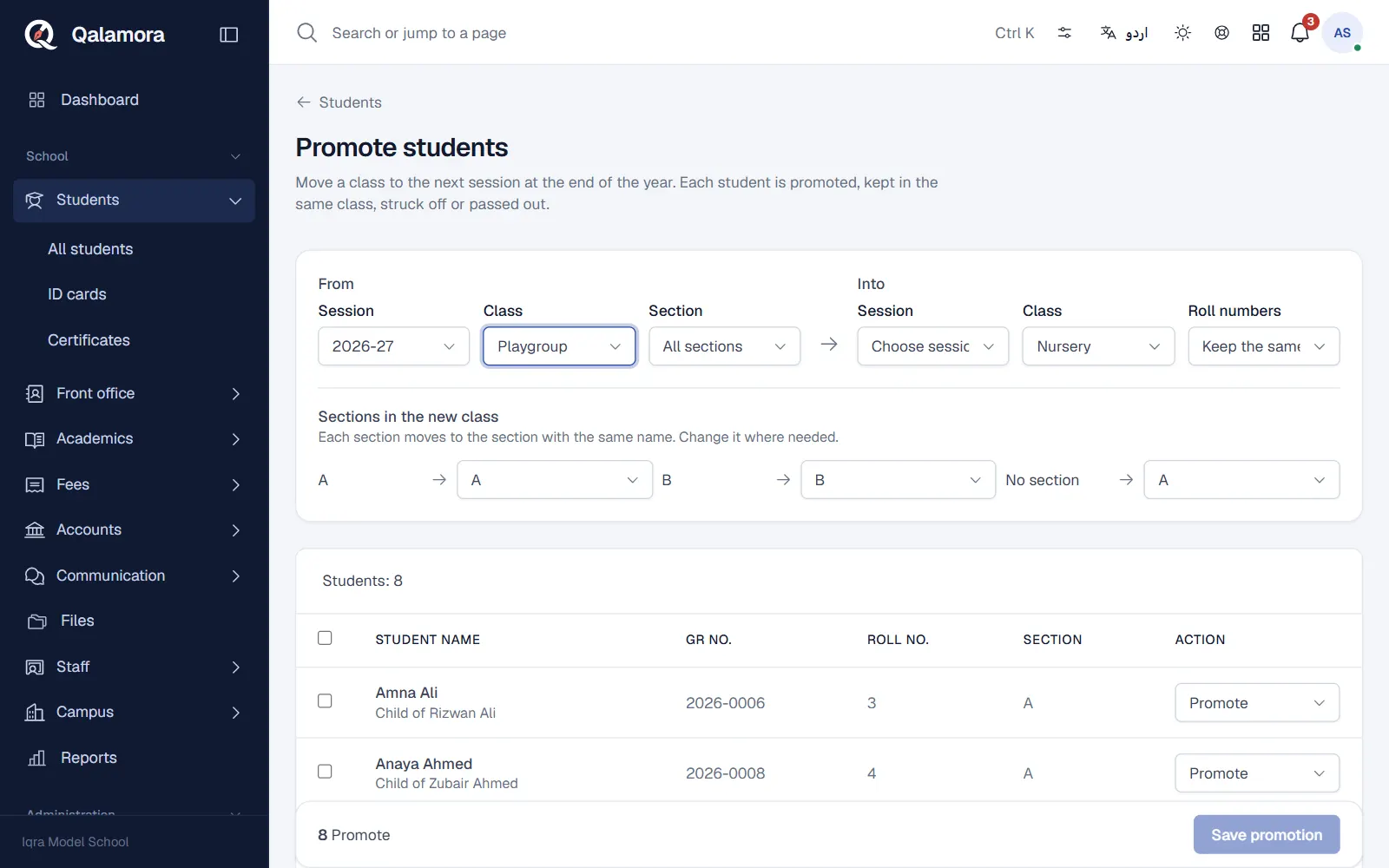Open the apps grid icon

click(1261, 33)
